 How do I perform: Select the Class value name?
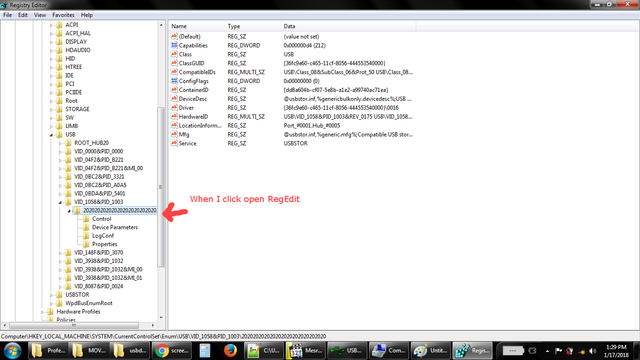185,54
